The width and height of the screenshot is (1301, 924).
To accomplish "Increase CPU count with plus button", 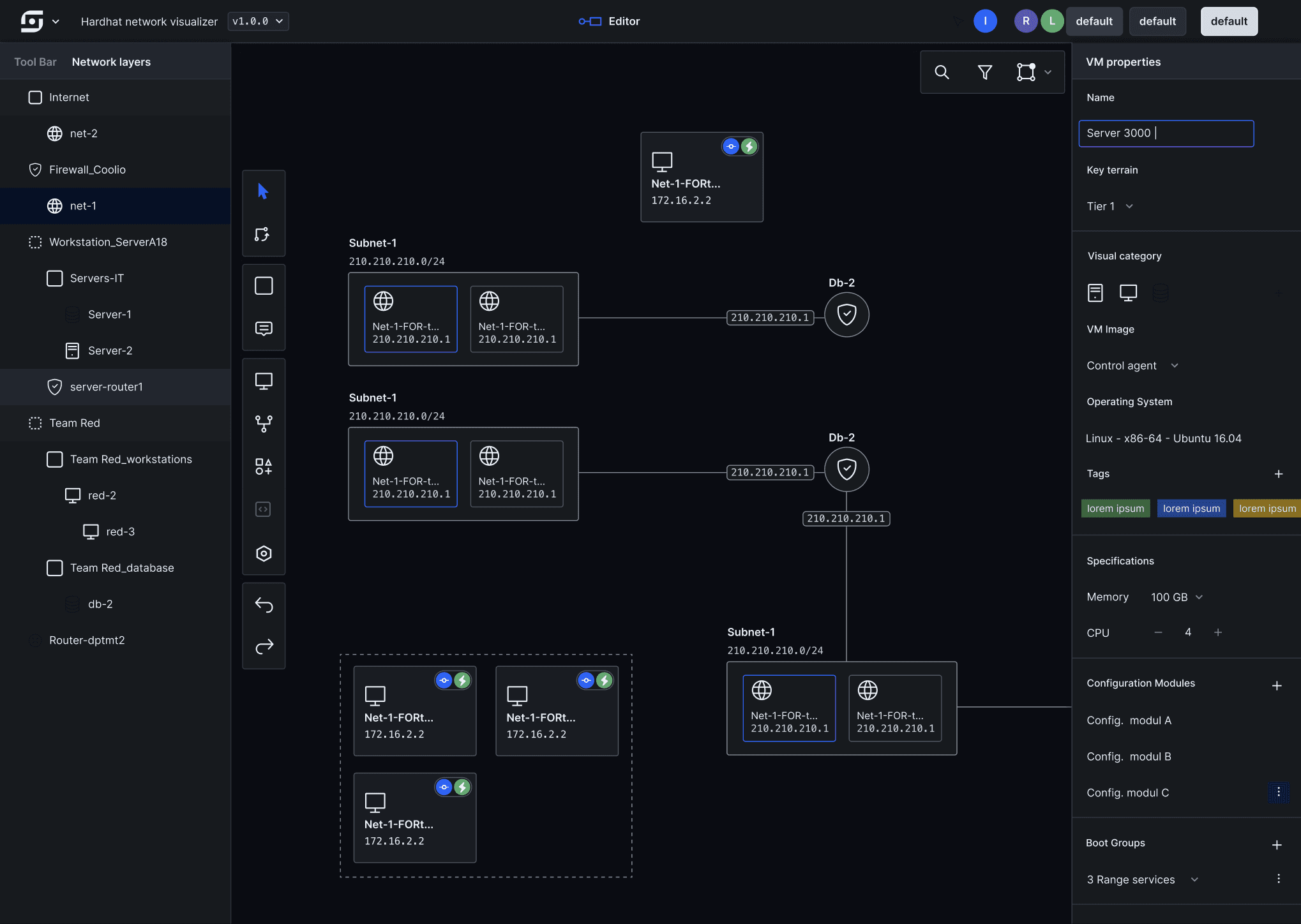I will coord(1218,632).
